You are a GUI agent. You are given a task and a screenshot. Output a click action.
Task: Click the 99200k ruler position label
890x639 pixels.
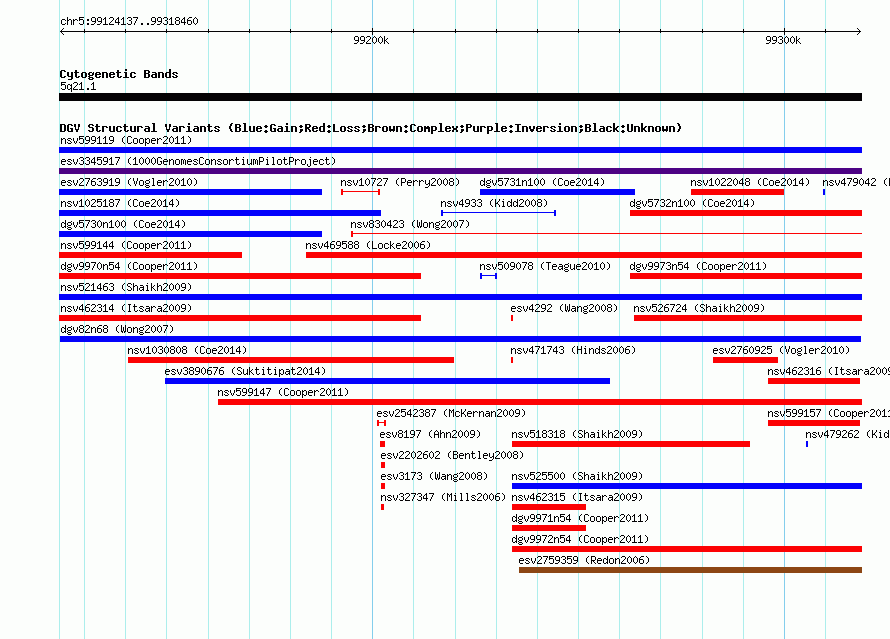click(x=371, y=40)
